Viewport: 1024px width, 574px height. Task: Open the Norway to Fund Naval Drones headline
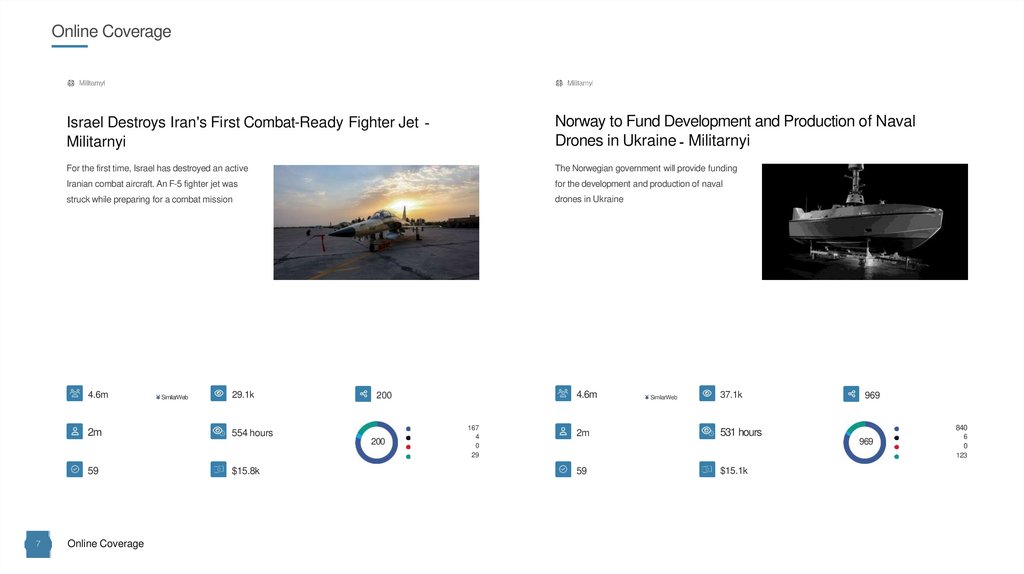point(735,131)
